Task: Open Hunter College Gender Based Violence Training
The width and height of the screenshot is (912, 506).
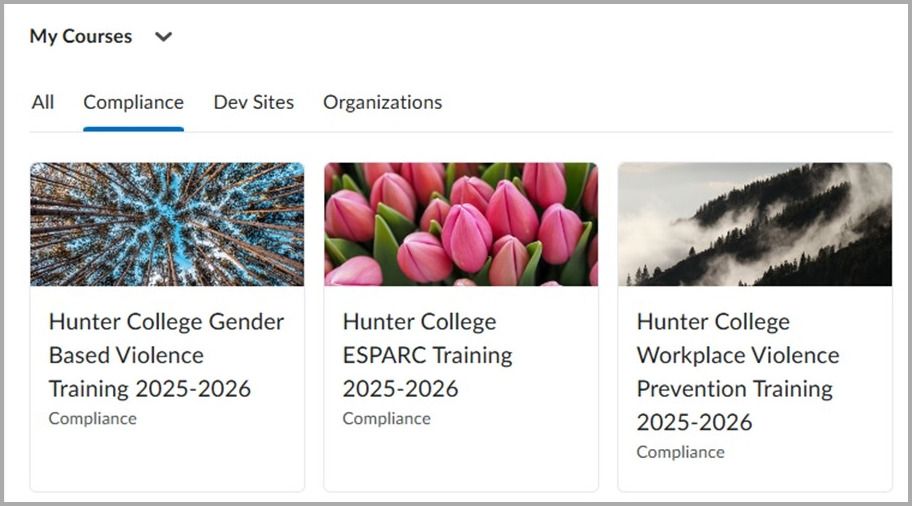Action: (166, 355)
